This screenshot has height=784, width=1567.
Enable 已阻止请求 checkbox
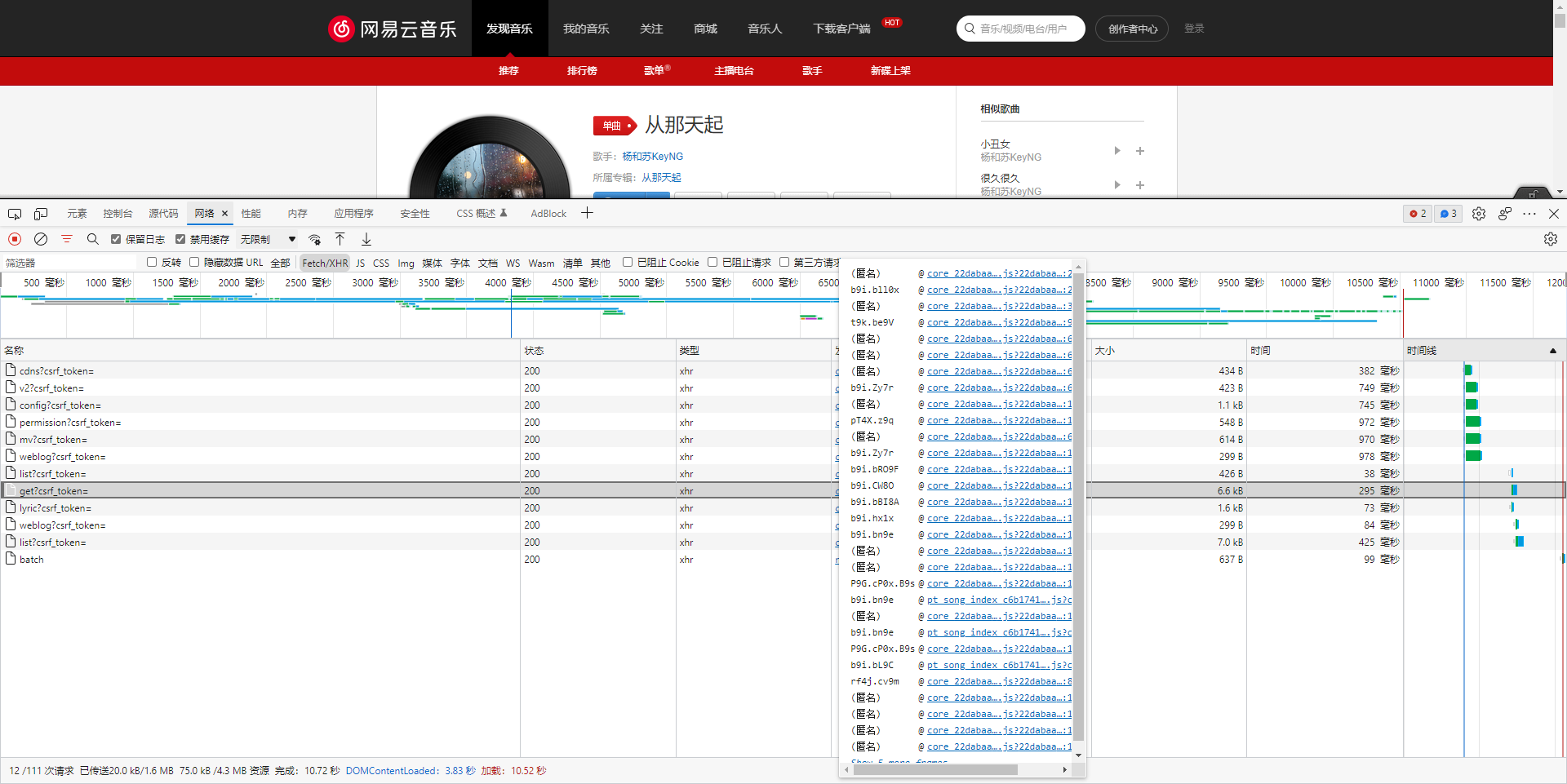click(x=712, y=262)
